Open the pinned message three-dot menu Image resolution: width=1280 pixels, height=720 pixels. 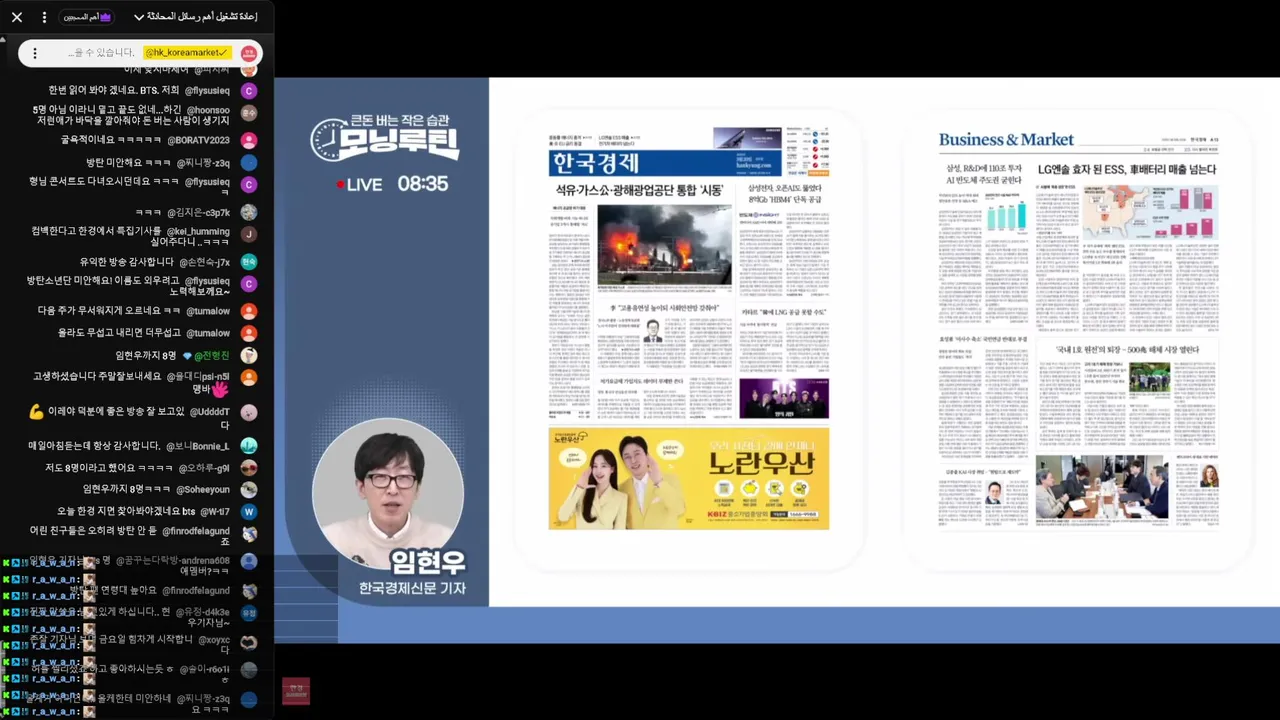pyautogui.click(x=35, y=53)
